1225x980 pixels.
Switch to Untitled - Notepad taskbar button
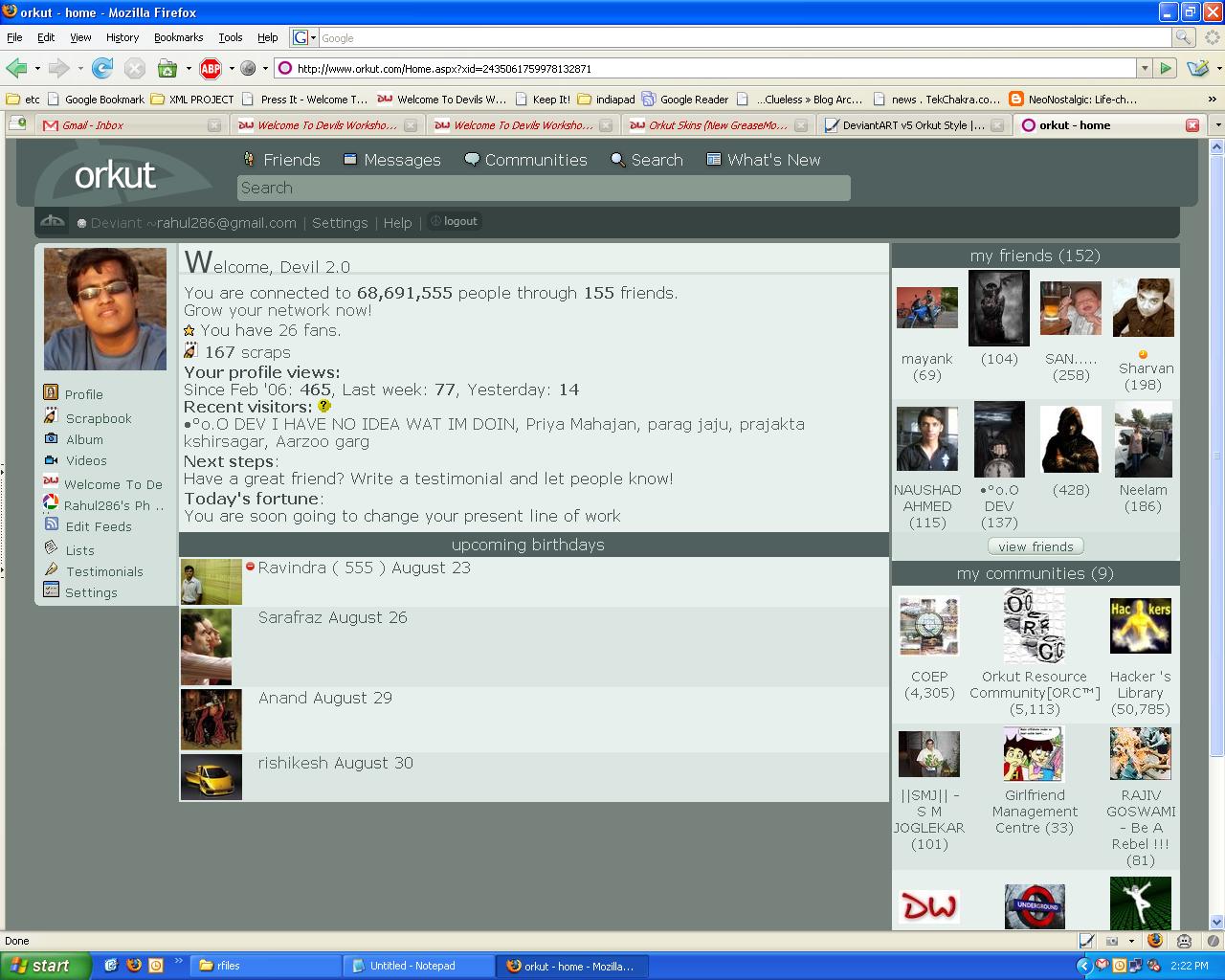[x=419, y=966]
